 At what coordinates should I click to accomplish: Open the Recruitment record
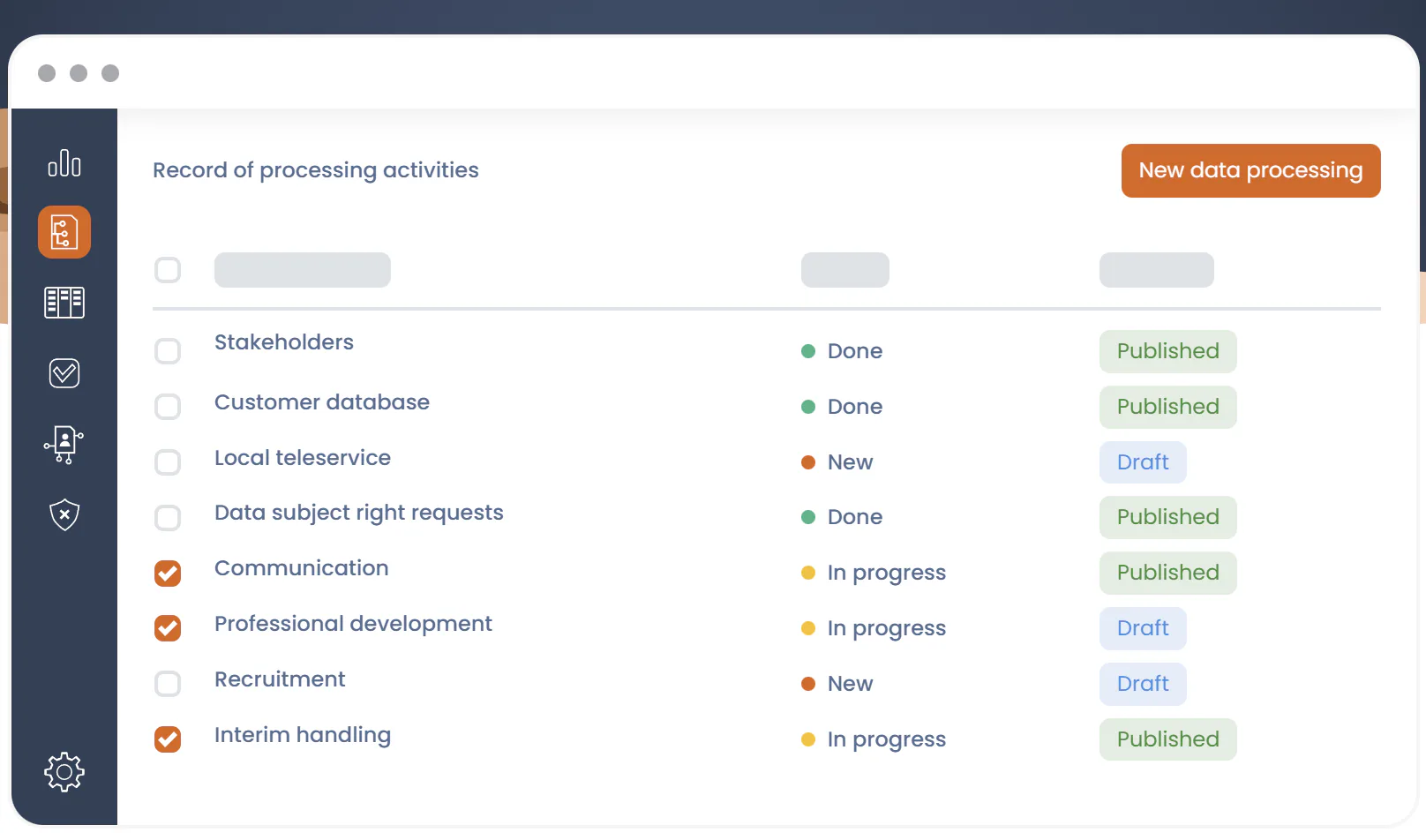tap(280, 679)
